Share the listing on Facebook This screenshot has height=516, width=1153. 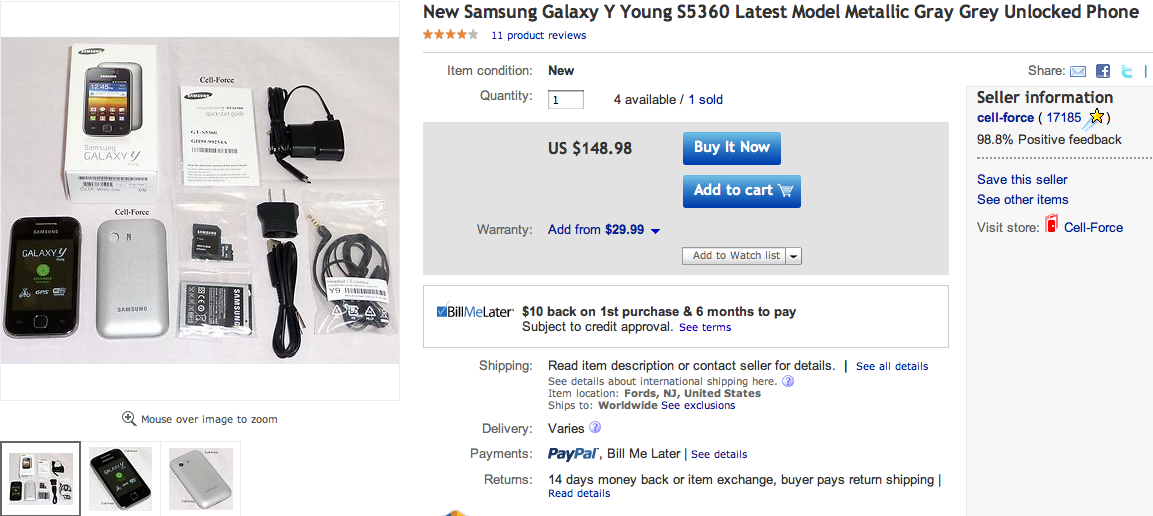(x=1103, y=71)
